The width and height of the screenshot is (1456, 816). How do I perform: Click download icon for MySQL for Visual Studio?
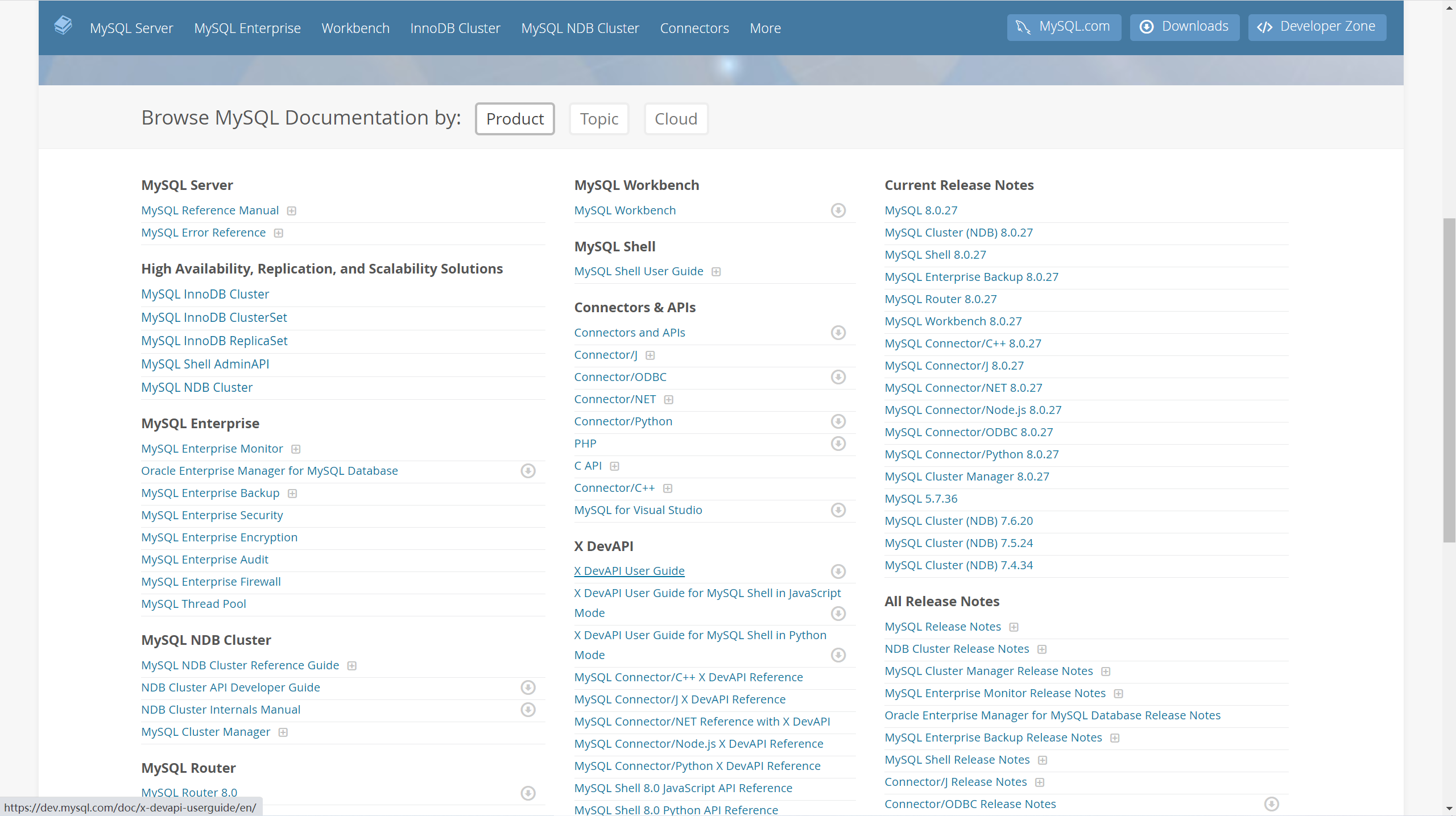[838, 510]
